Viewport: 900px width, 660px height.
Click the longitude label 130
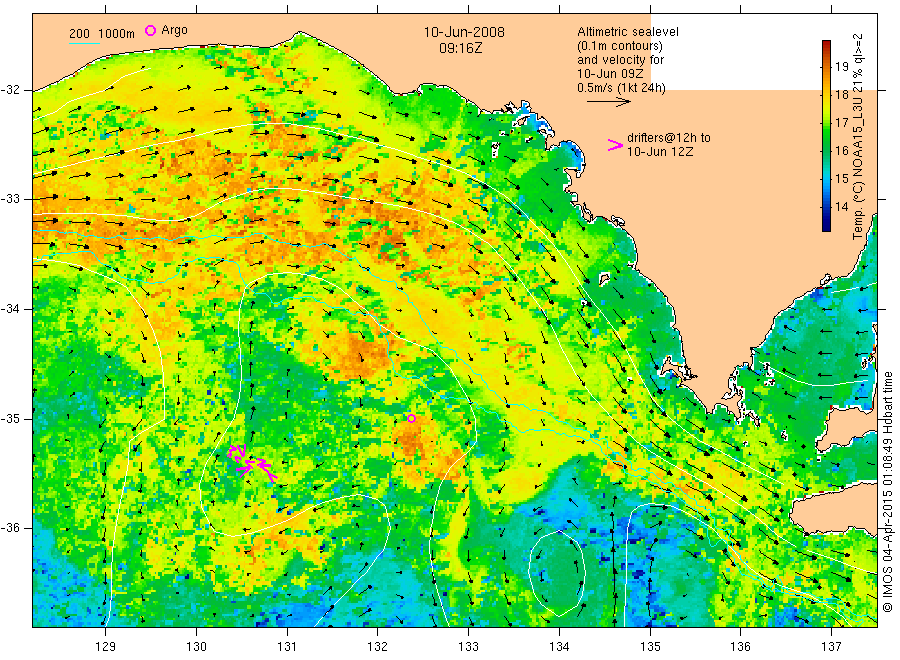click(196, 647)
